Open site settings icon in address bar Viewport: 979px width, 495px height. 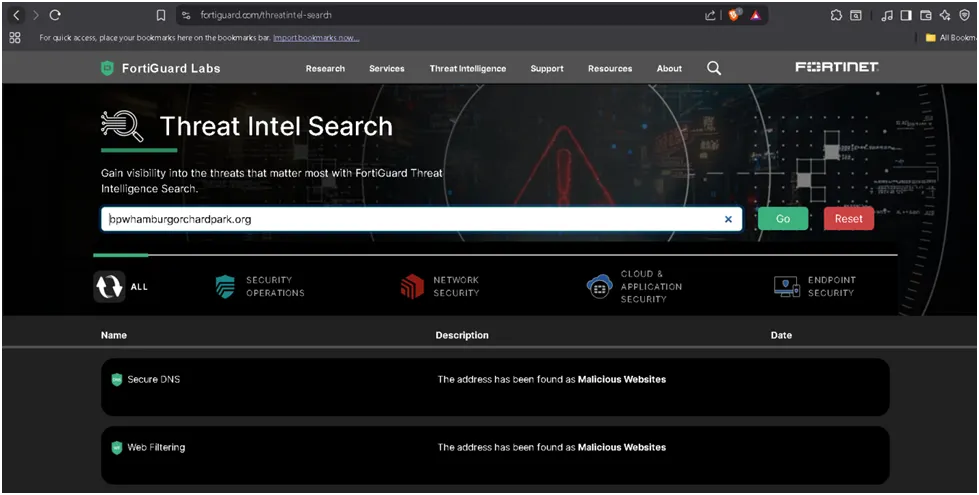pos(186,15)
